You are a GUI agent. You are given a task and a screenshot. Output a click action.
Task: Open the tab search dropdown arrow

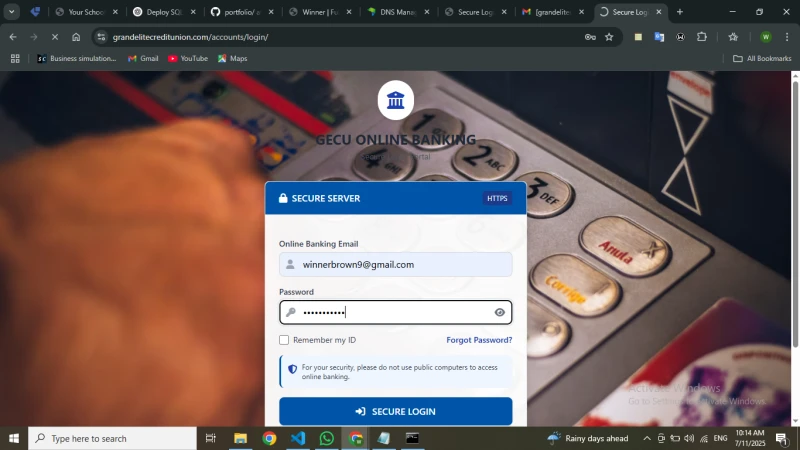[11, 12]
